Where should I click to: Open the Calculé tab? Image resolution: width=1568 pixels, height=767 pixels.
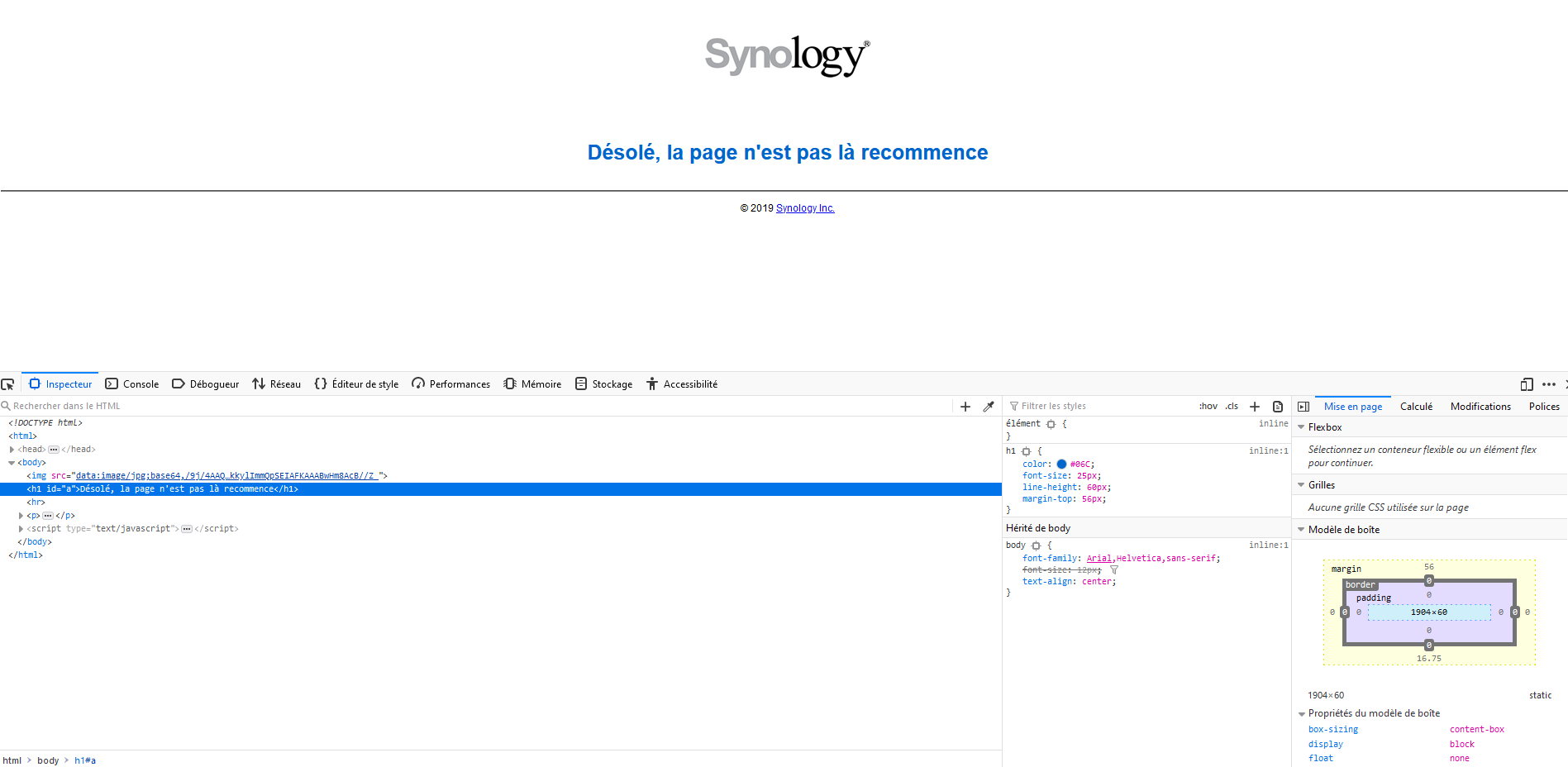[x=1416, y=407]
